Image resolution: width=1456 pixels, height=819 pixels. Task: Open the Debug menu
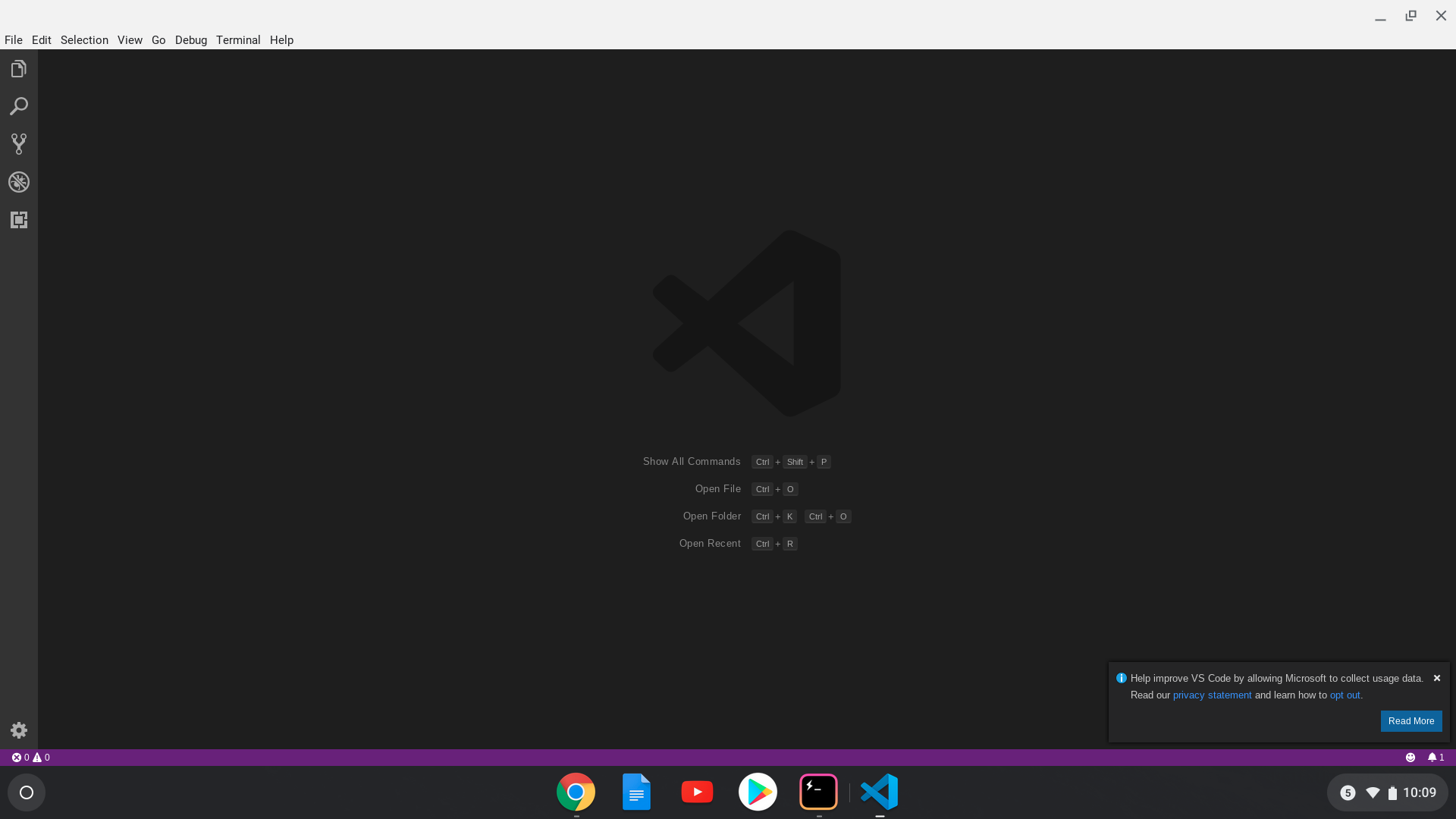tap(191, 40)
